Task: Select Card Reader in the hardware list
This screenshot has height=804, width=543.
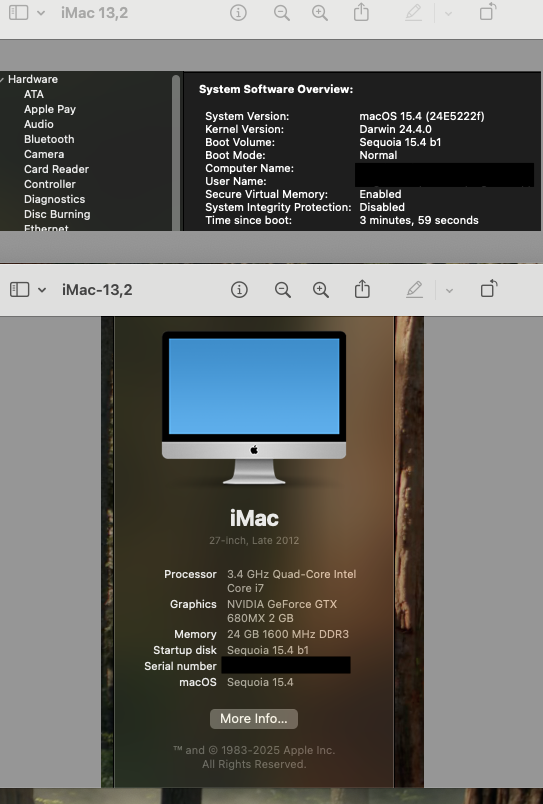Action: coord(56,169)
